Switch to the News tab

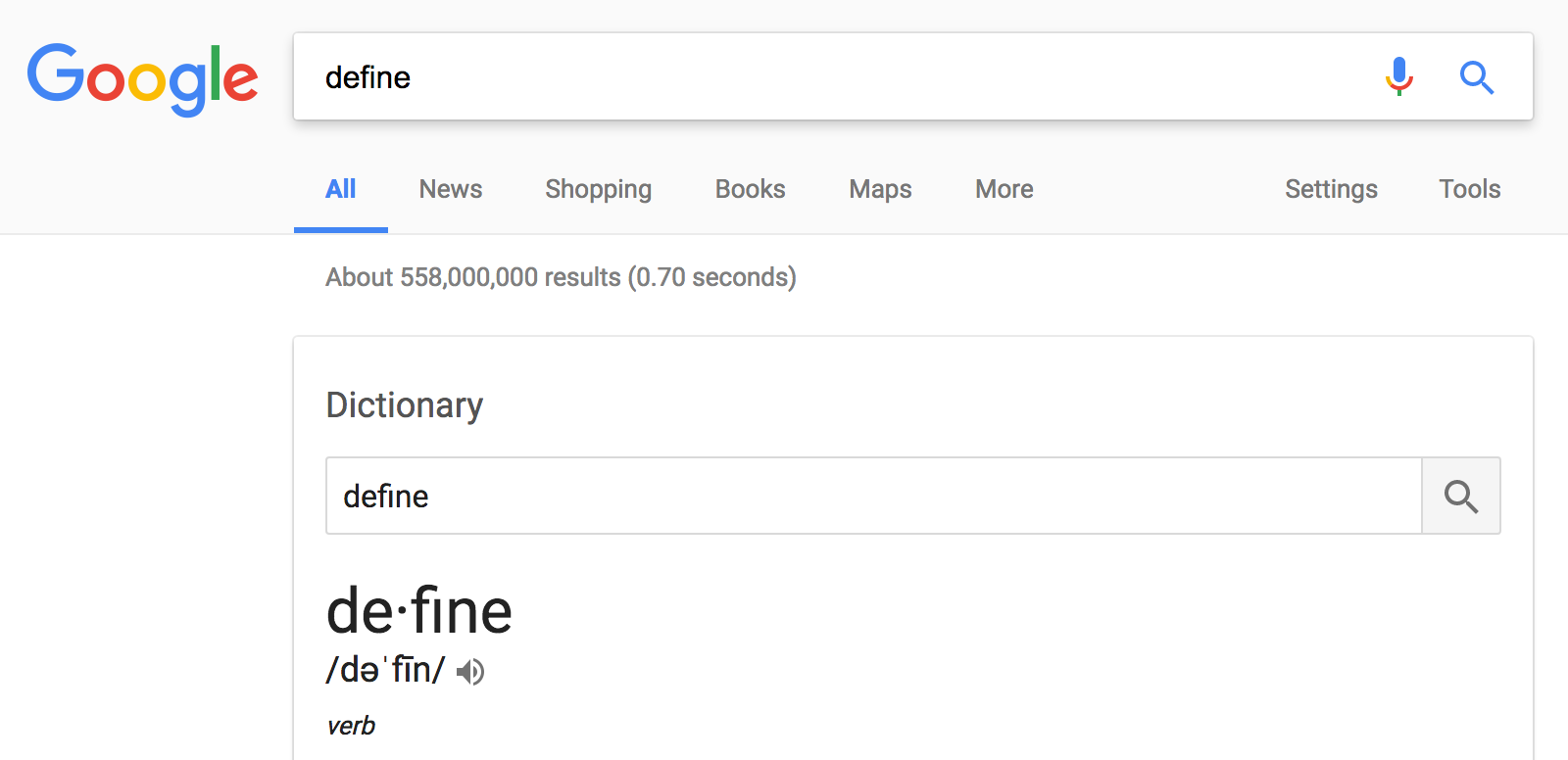451,189
